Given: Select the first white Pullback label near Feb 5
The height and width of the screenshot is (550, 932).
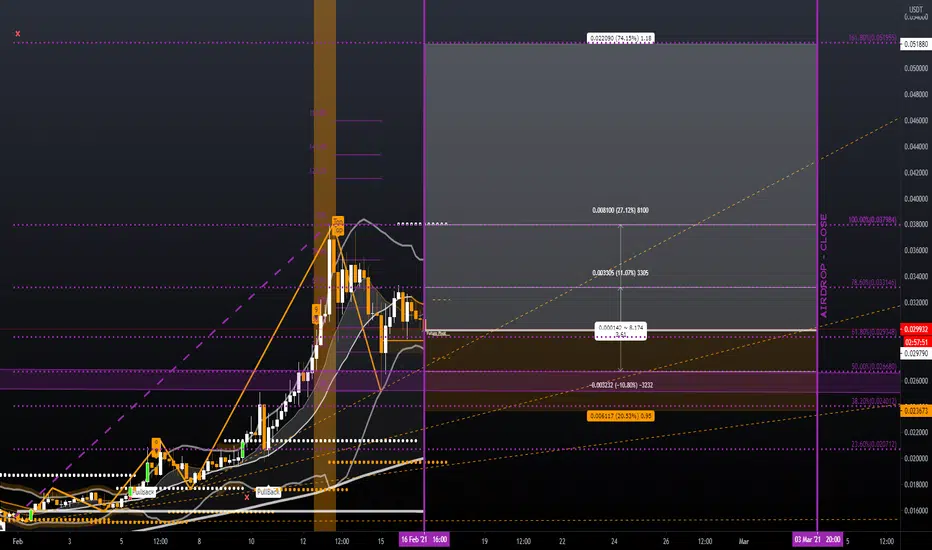Looking at the screenshot, I should pos(143,492).
